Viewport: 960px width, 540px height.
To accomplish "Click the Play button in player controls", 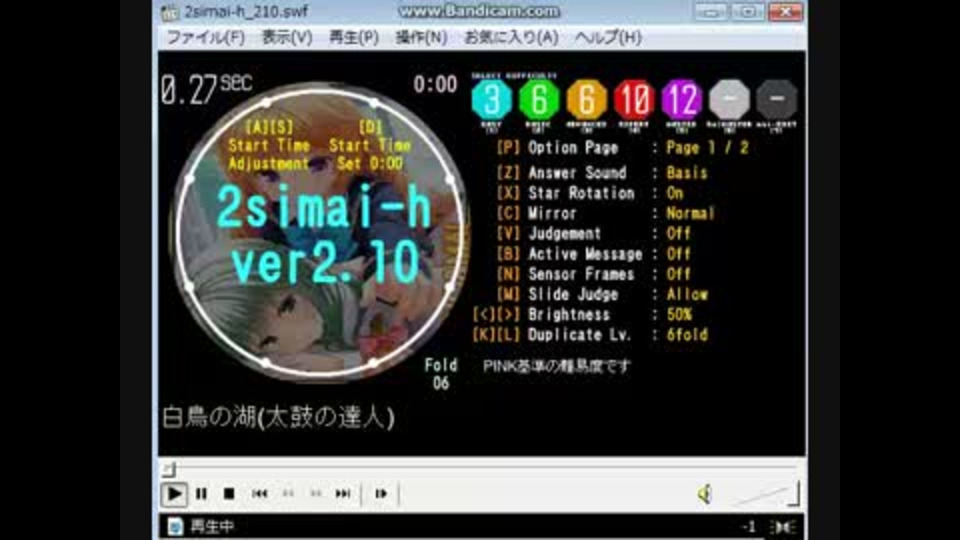I will tap(174, 493).
